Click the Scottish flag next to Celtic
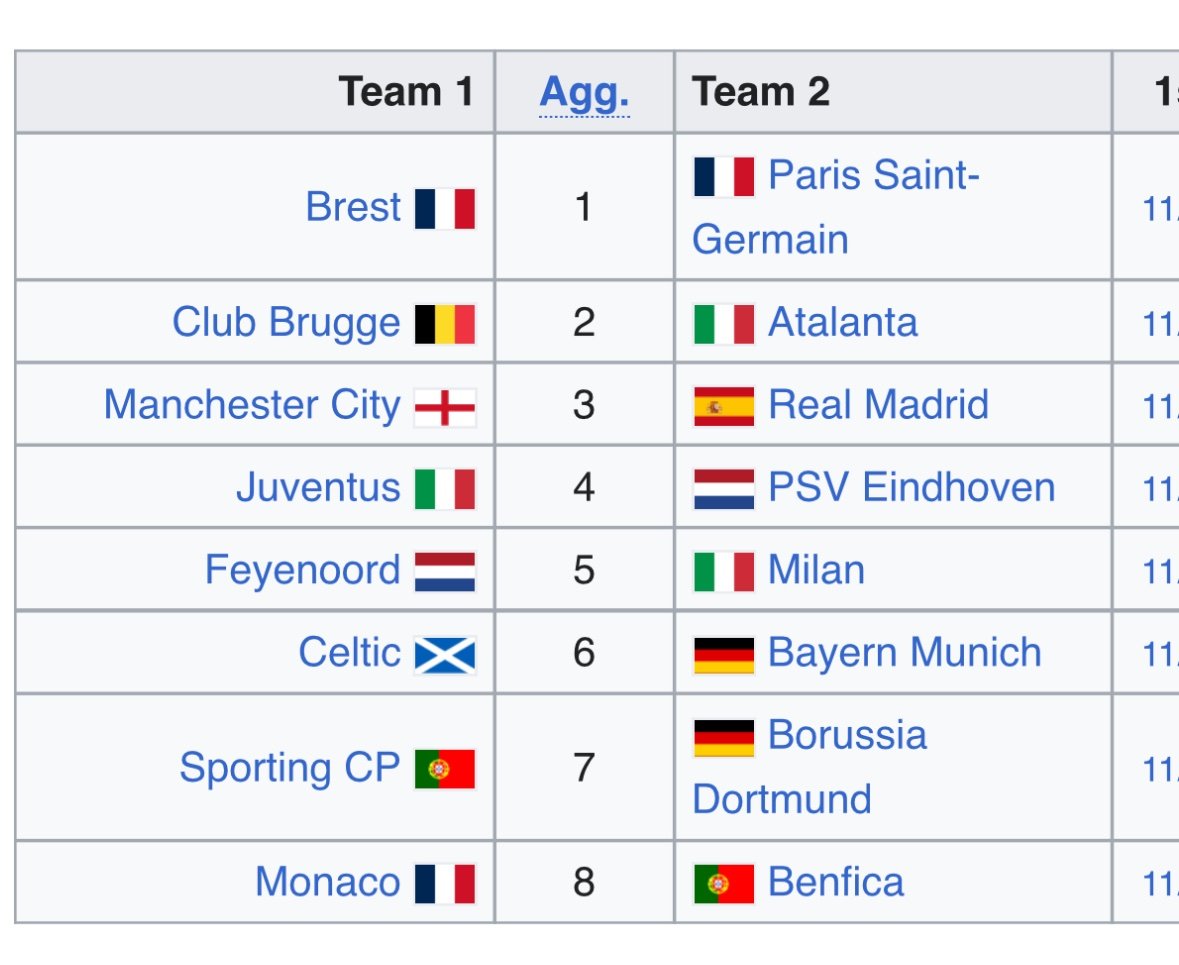 [445, 654]
